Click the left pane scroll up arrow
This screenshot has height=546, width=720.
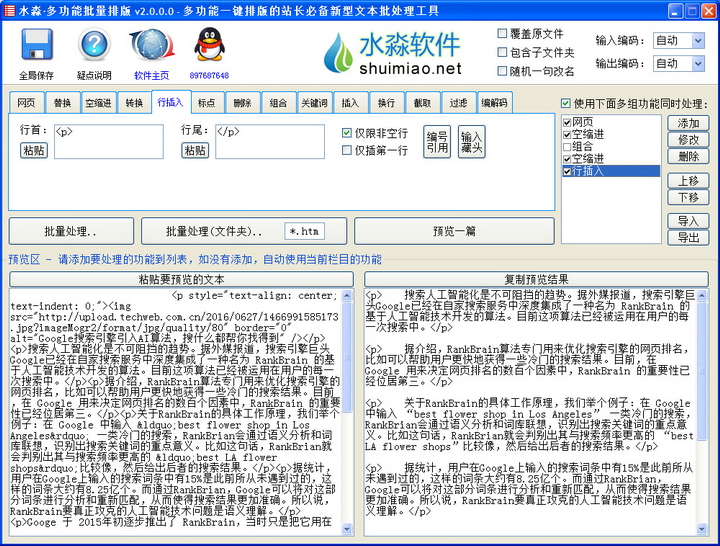[x=347, y=295]
